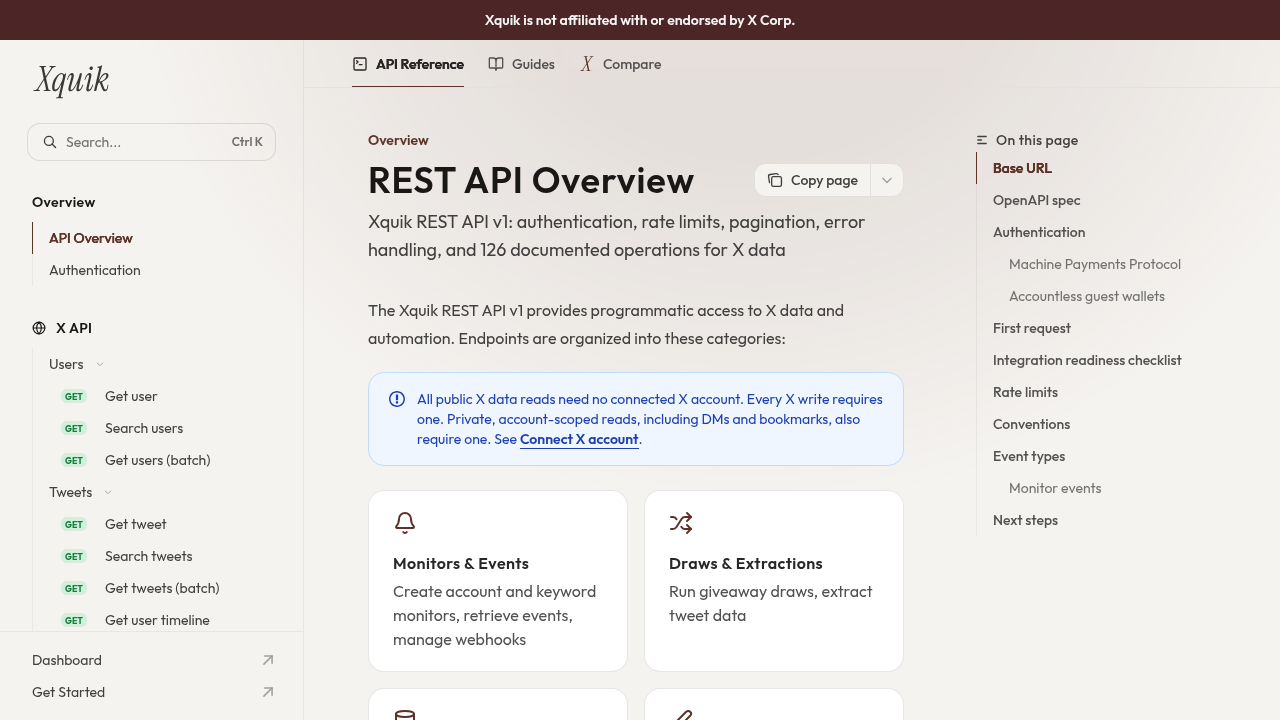Click the On this page list icon
The width and height of the screenshot is (1280, 720).
(x=982, y=140)
